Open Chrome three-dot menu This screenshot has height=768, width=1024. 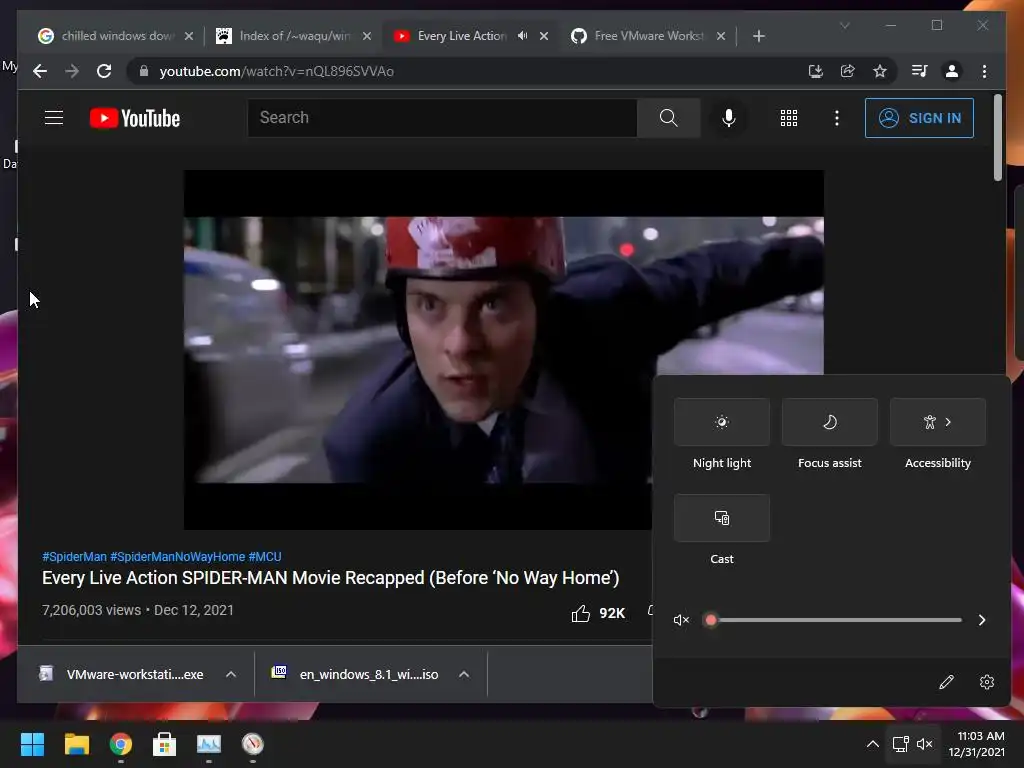point(984,71)
